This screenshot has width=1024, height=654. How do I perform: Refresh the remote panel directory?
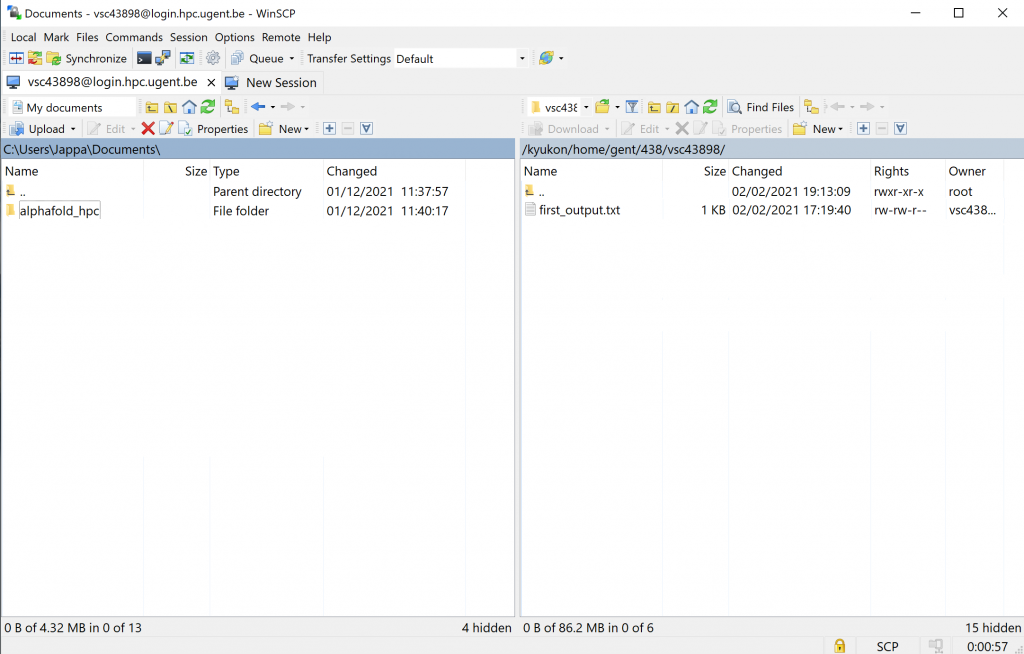[710, 107]
